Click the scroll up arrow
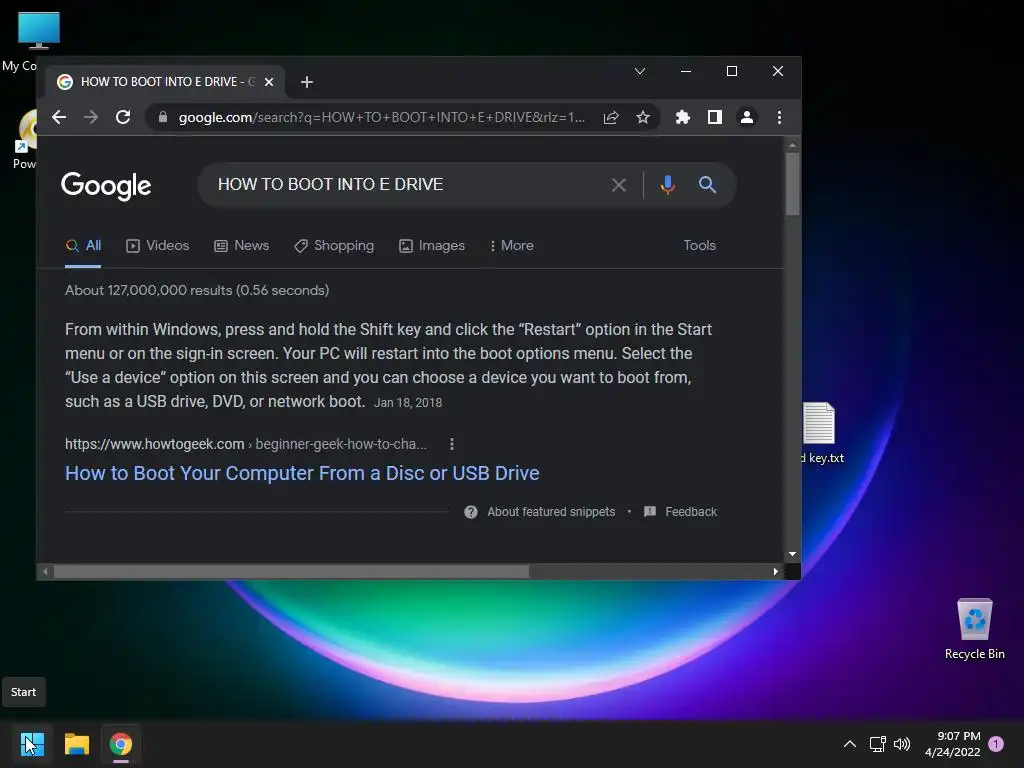This screenshot has height=768, width=1024. point(792,145)
